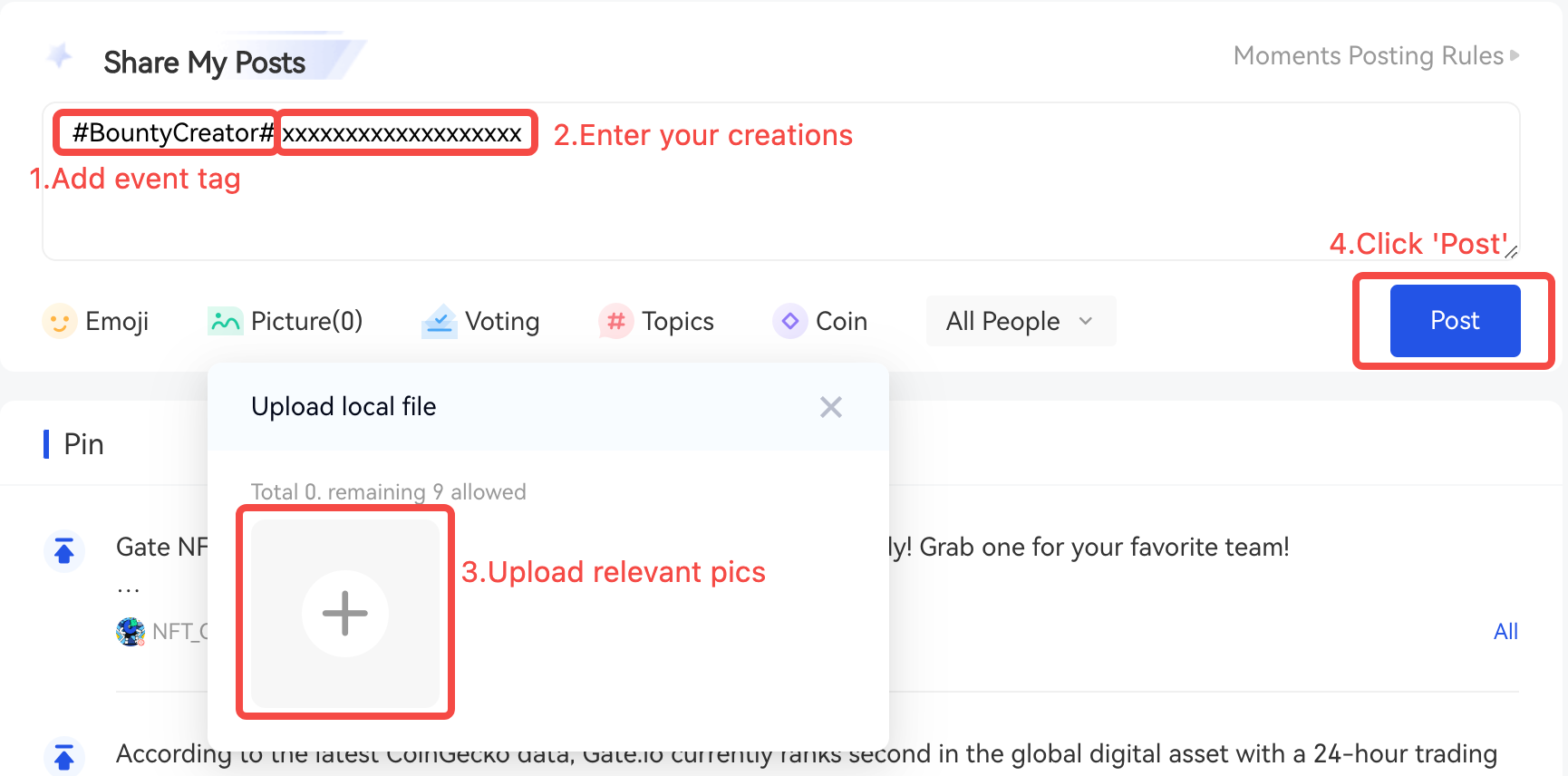Open the Emoji picker smiley icon
The height and width of the screenshot is (776, 1568).
(x=60, y=321)
